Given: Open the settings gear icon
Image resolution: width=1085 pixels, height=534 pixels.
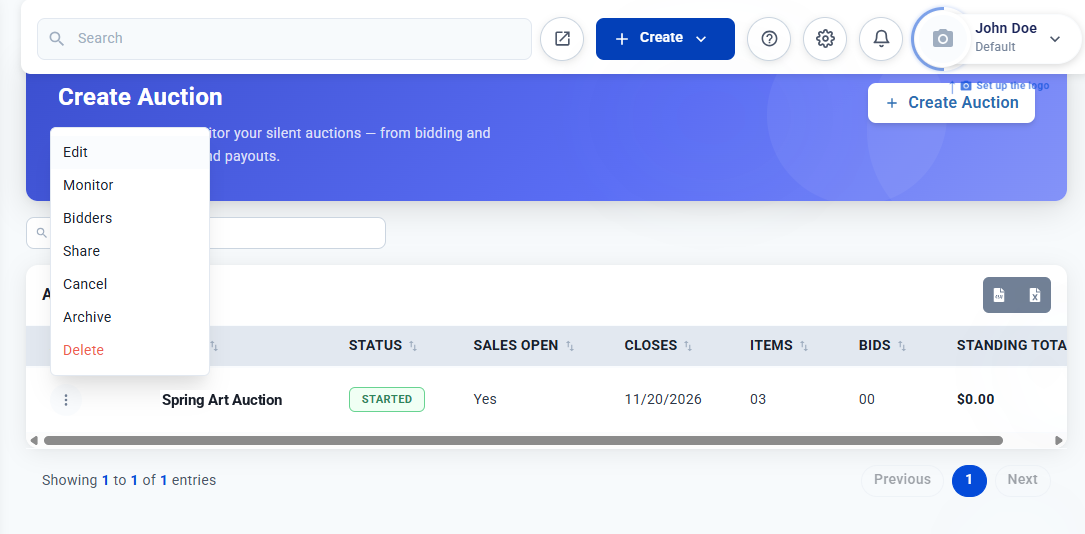Looking at the screenshot, I should point(825,39).
